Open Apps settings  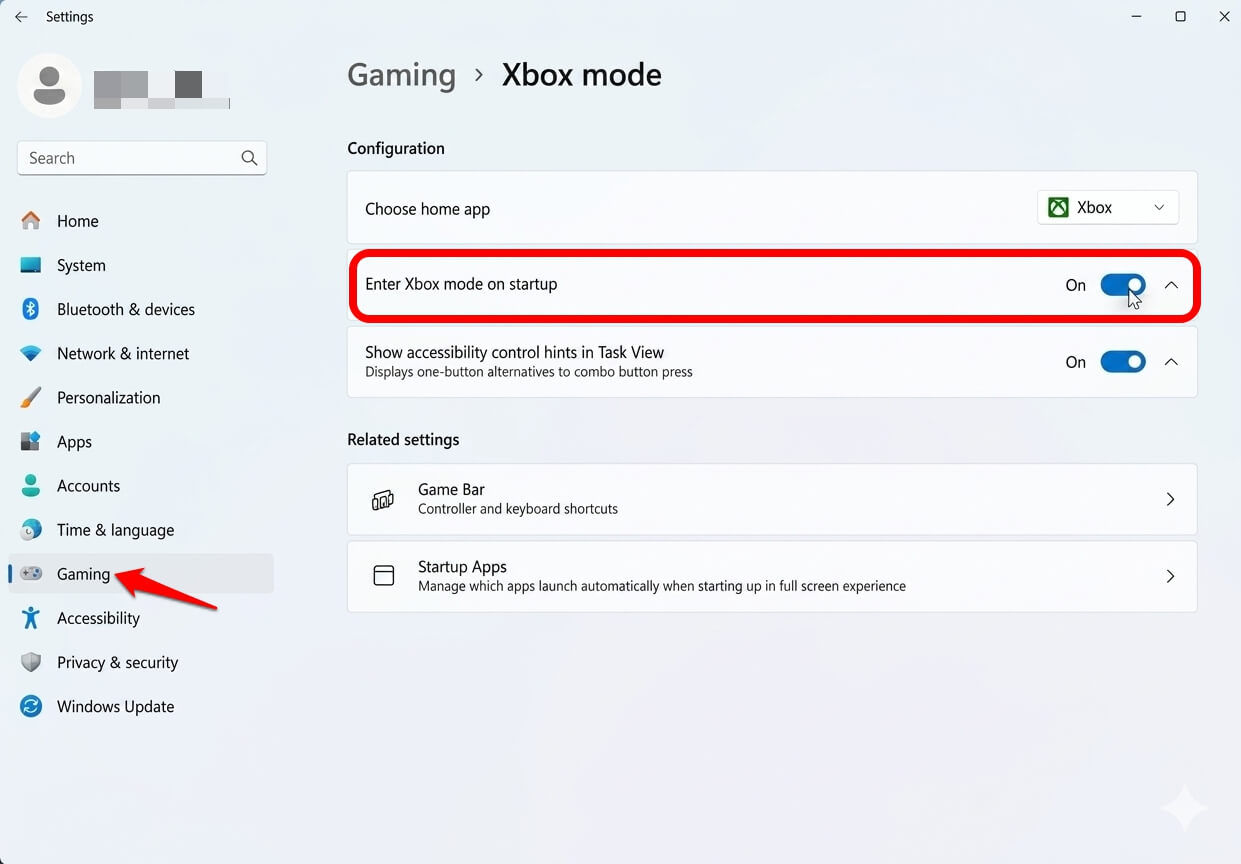(141, 441)
